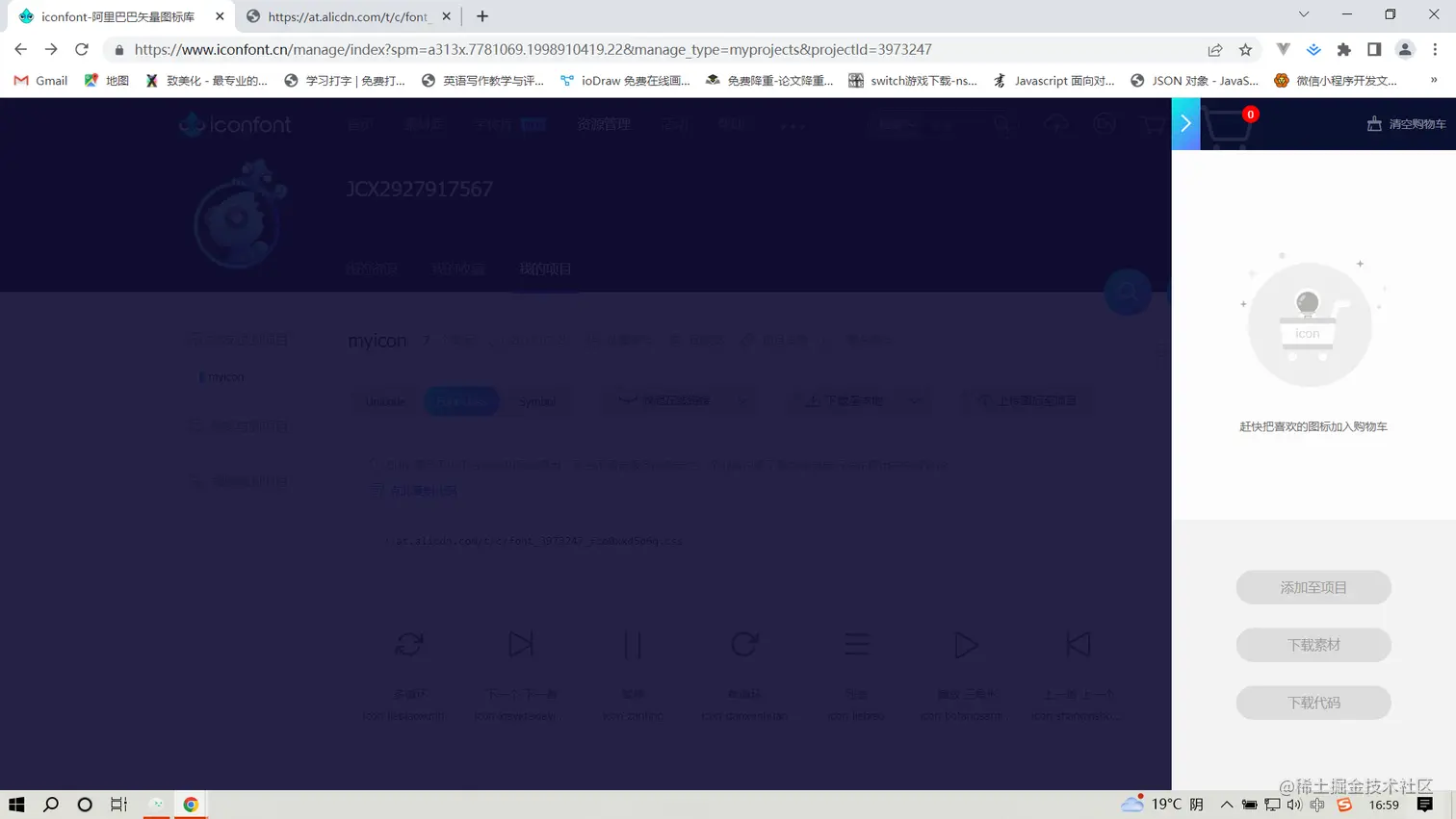1456x819 pixels.
Task: Select the myicon project in sidebar
Action: click(x=225, y=376)
